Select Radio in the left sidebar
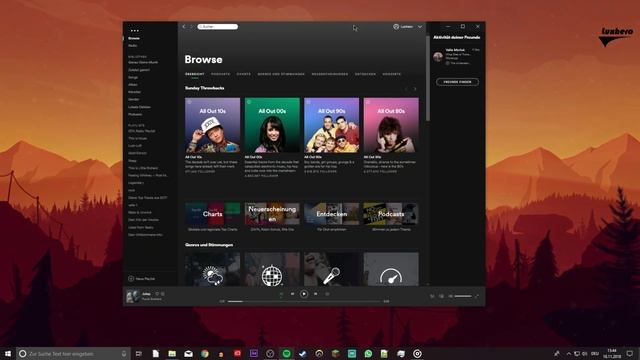640x360 pixels. [133, 46]
